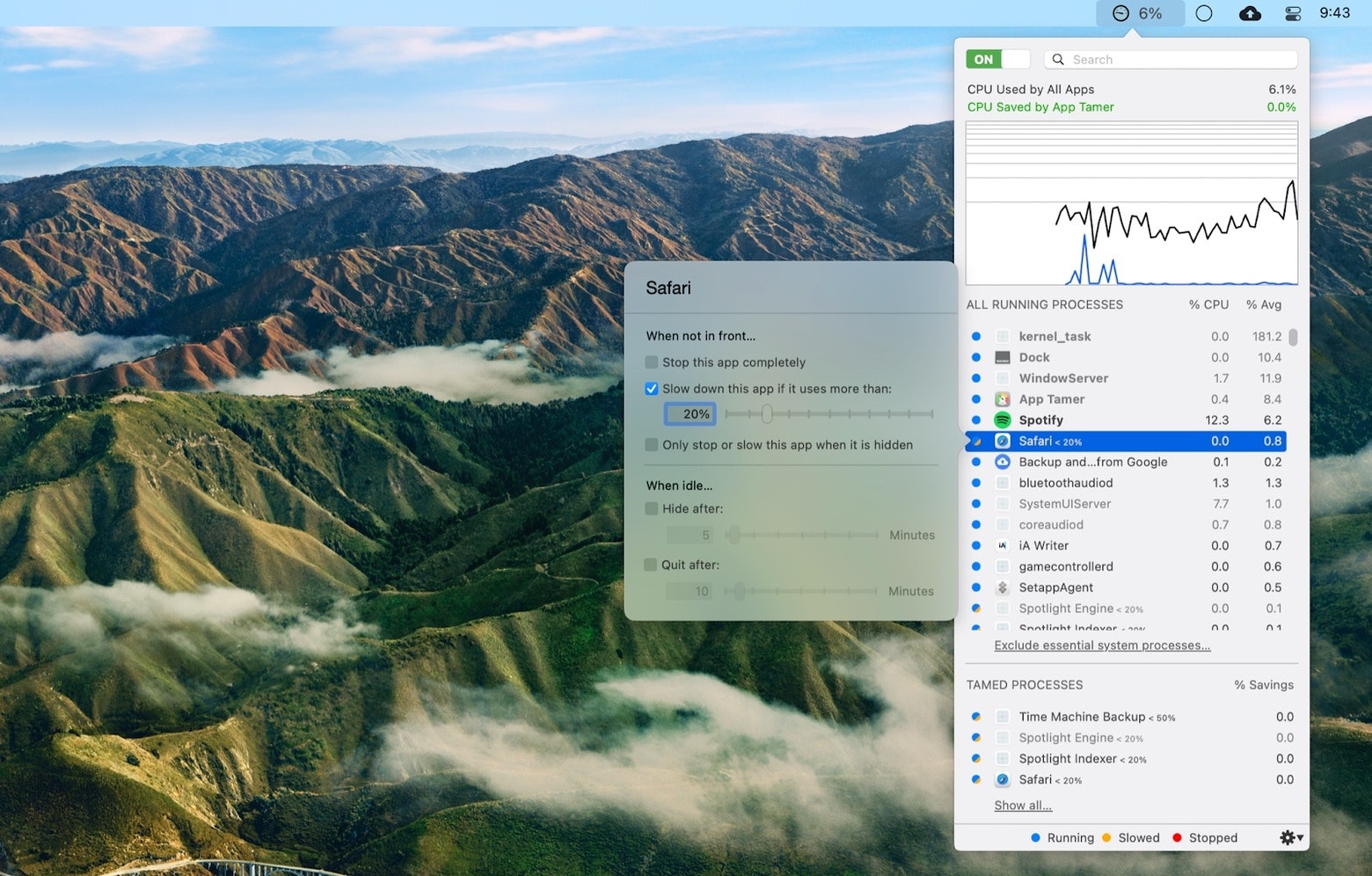
Task: Select Safari row in Tamed Processes
Action: click(1131, 780)
